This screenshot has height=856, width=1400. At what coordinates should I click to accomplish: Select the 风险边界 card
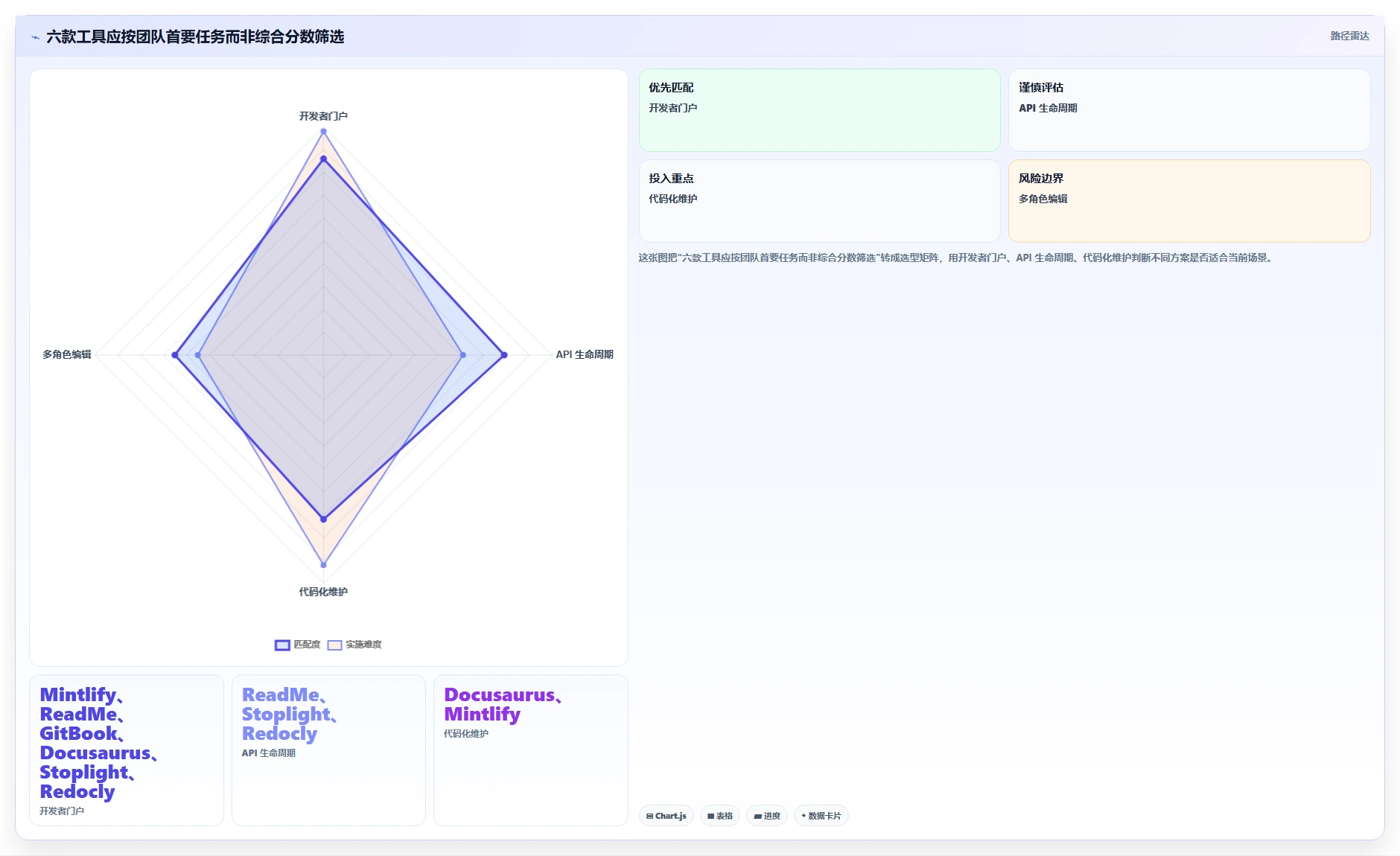tap(1189, 201)
